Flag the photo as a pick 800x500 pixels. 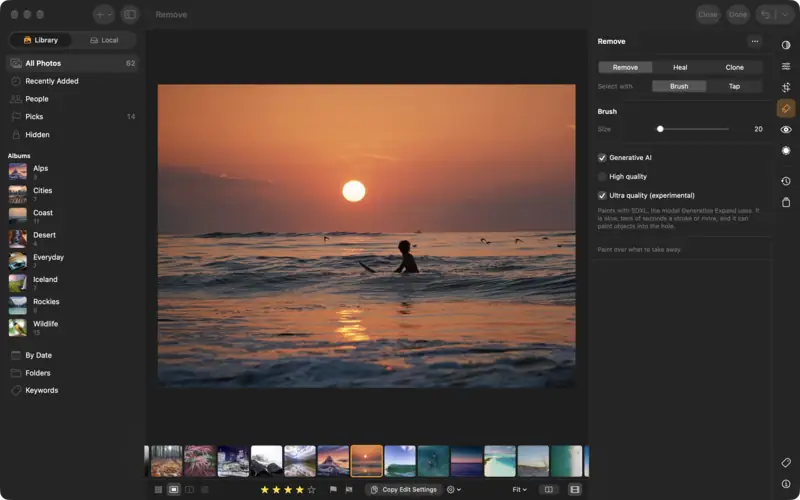point(333,489)
